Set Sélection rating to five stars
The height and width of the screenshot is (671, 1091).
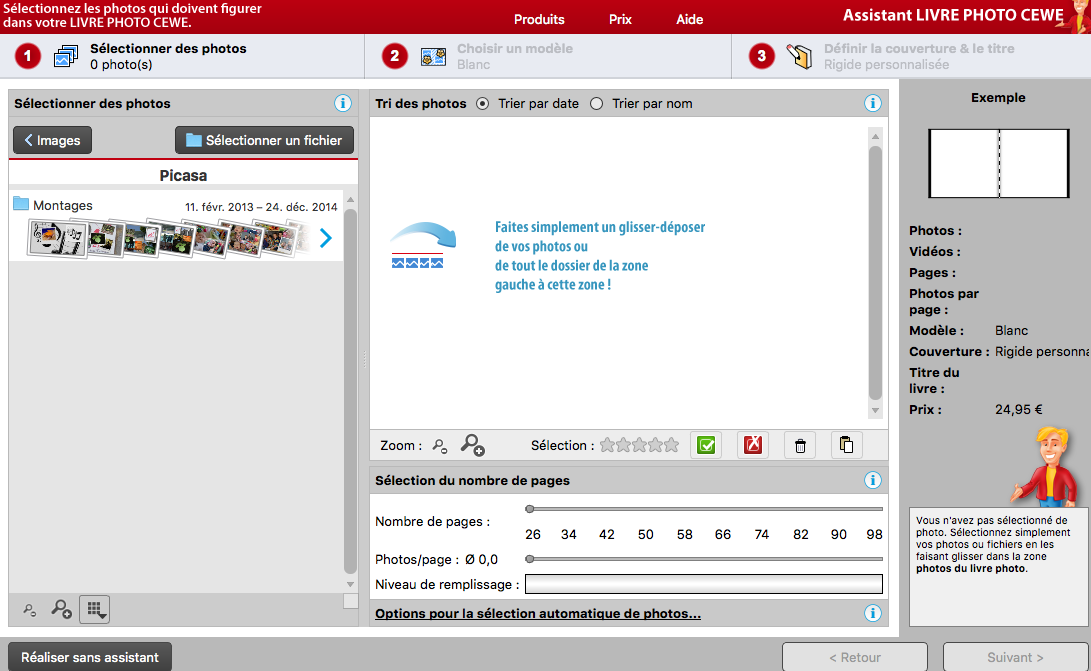(671, 445)
